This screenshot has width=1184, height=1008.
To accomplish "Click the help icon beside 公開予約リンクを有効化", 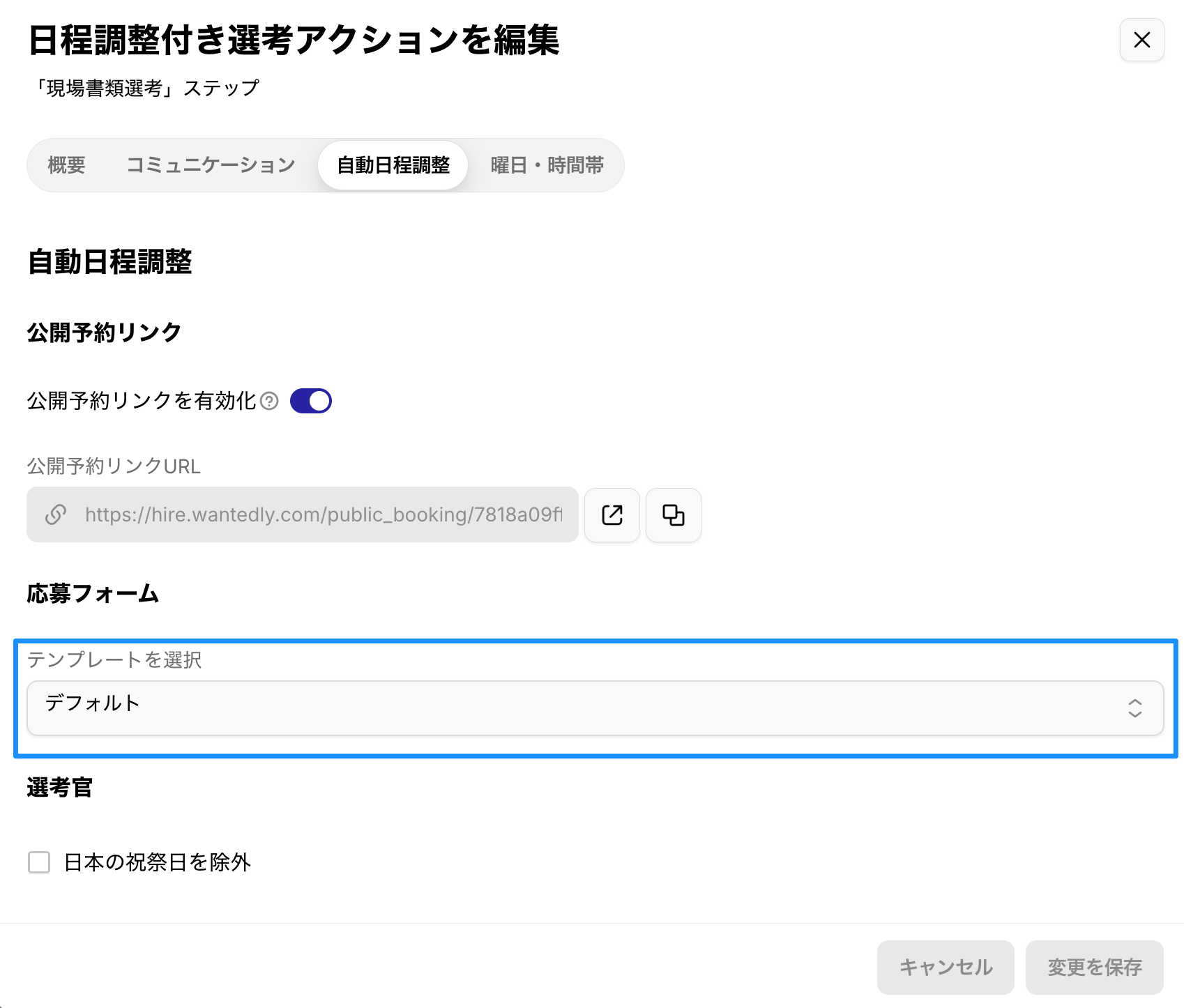I will 269,401.
